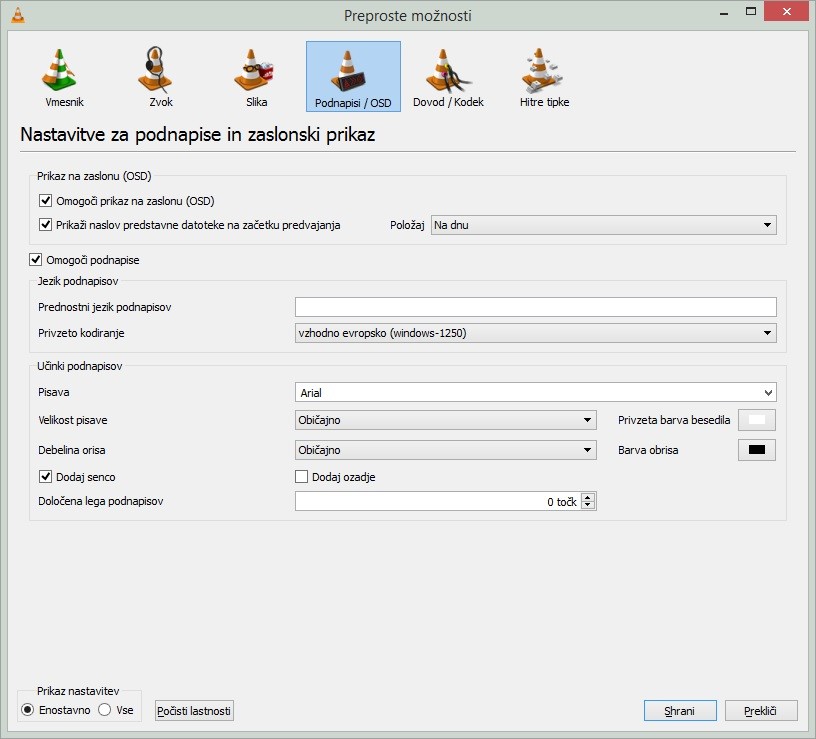Toggle Omogoči prikaz na zaslonu (OSD) checkbox
The width and height of the screenshot is (816, 739).
pos(46,201)
